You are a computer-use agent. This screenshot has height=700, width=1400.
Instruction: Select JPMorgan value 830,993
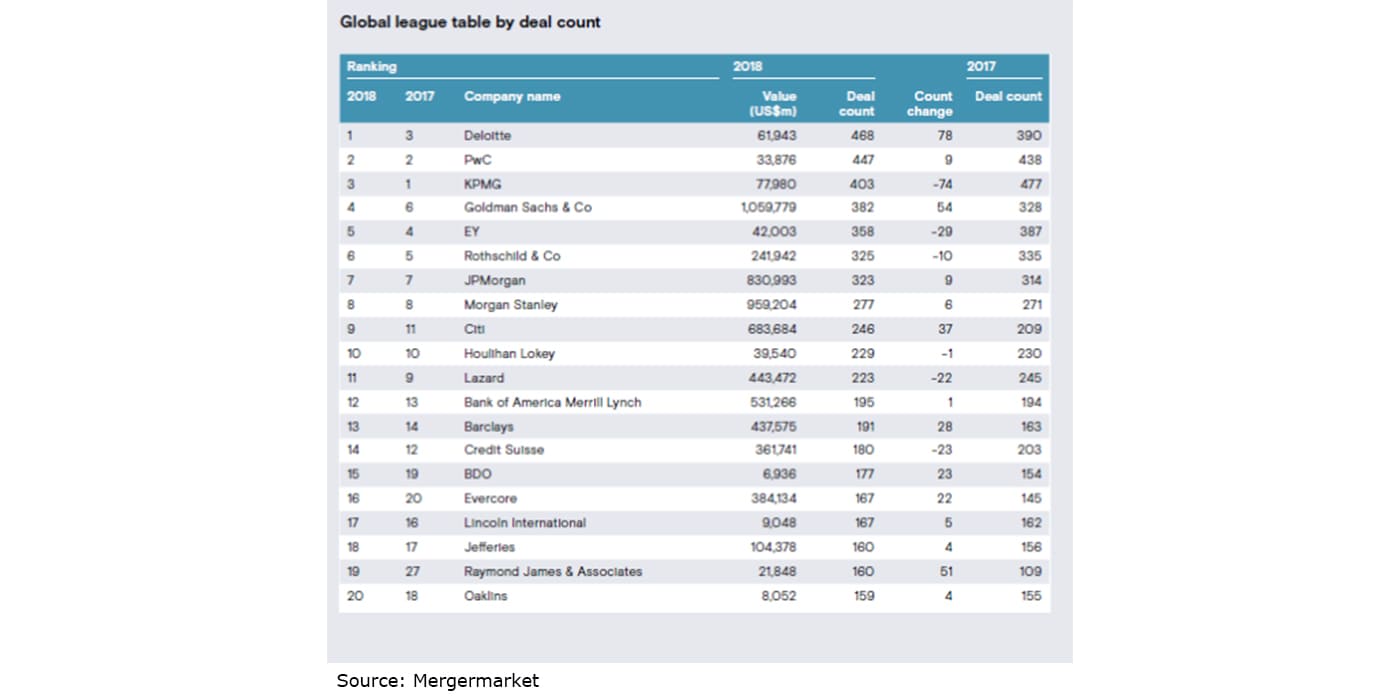pyautogui.click(x=772, y=281)
